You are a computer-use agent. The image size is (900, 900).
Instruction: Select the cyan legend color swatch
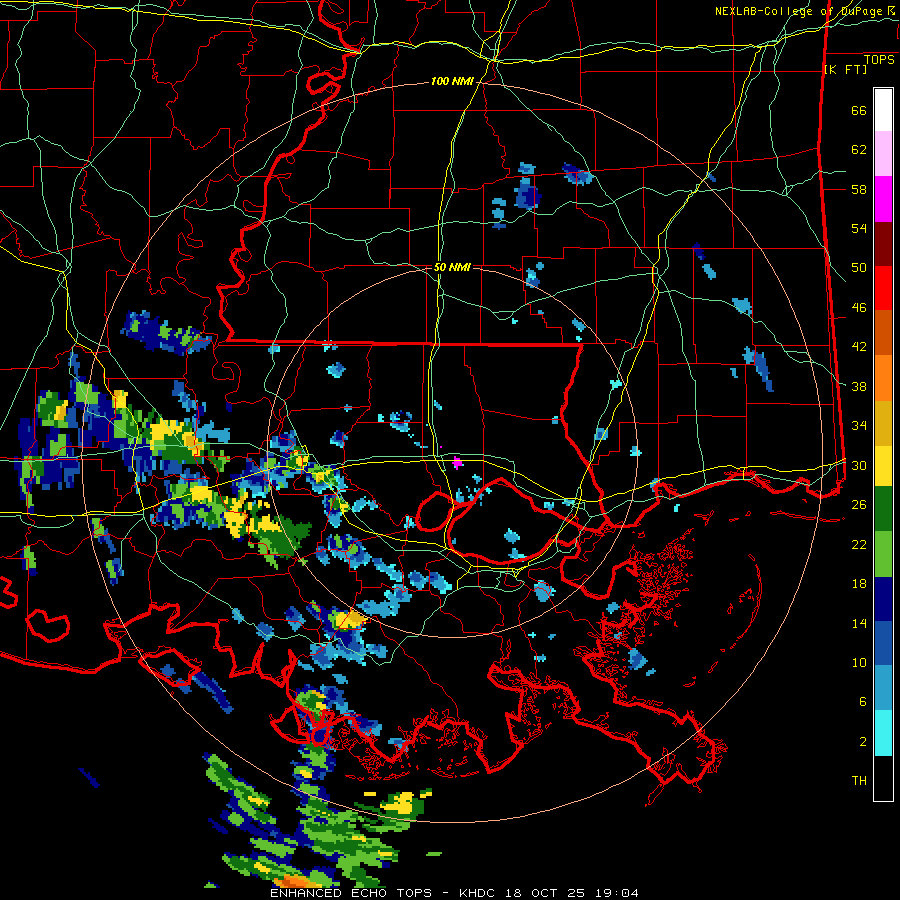click(883, 733)
